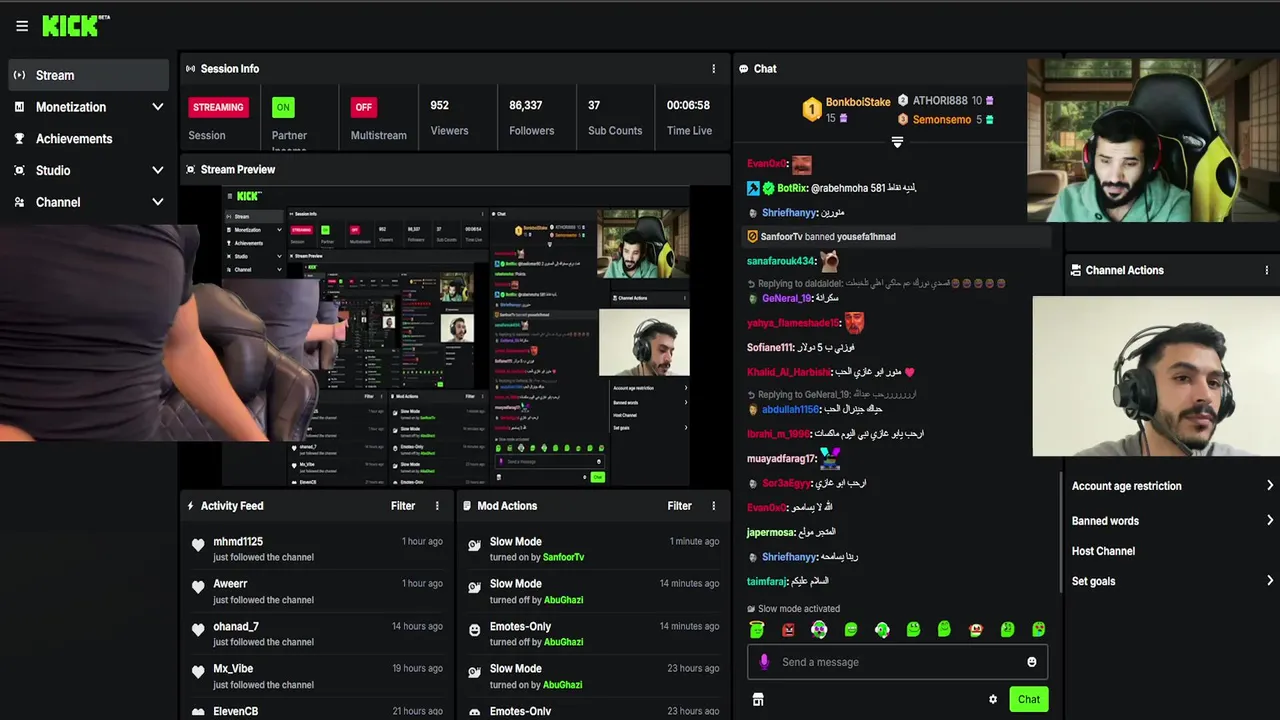Open Mod Actions three-dot menu

click(x=714, y=506)
